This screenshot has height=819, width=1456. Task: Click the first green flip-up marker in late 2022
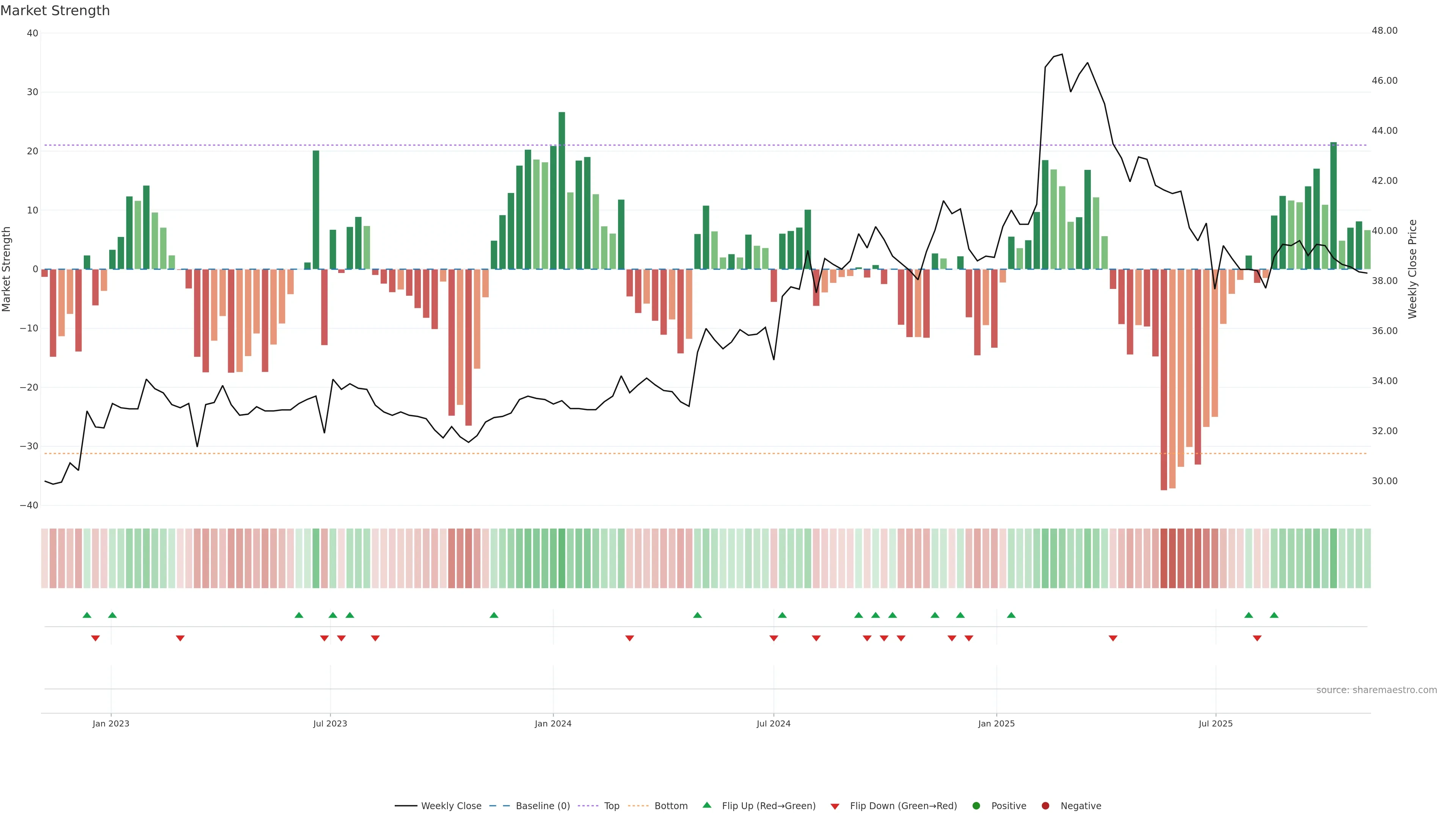pos(86,615)
